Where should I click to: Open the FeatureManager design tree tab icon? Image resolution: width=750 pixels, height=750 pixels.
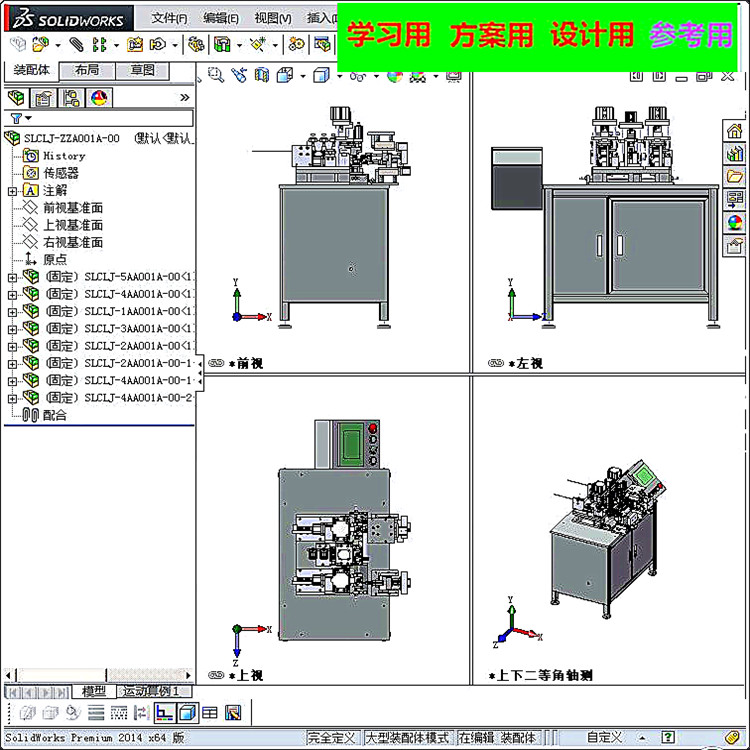pos(16,98)
